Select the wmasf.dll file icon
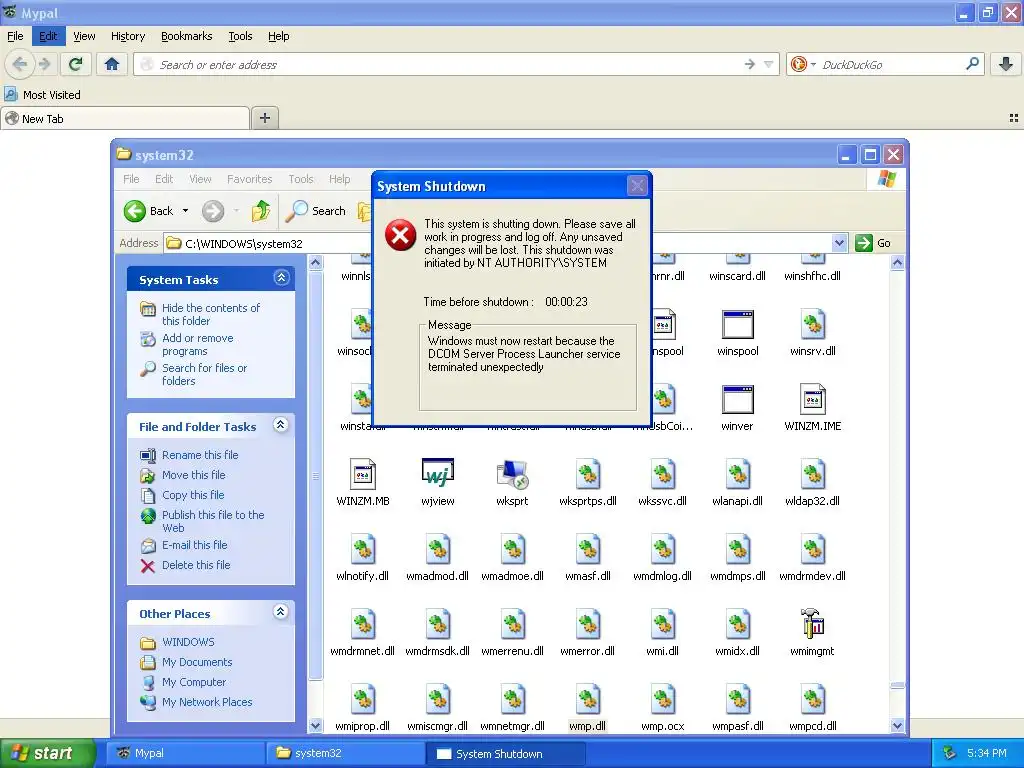This screenshot has width=1024, height=768. (x=588, y=548)
